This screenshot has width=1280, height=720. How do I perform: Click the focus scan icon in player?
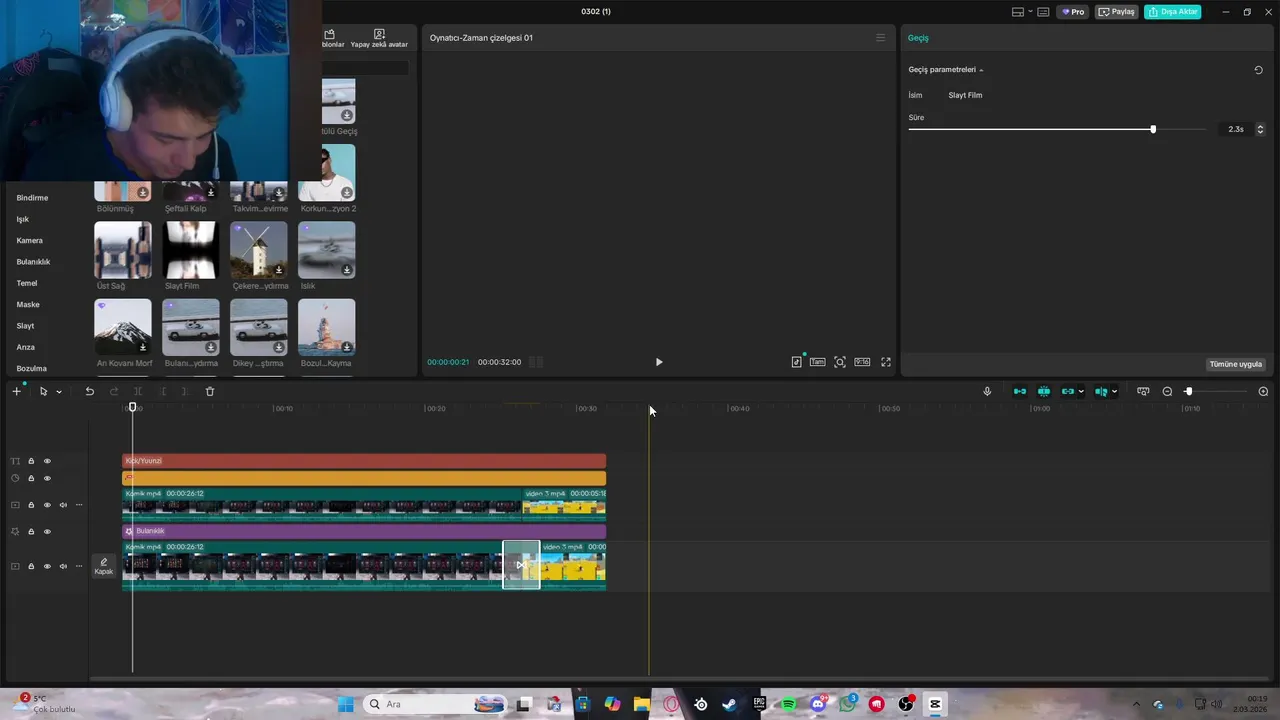pos(840,362)
